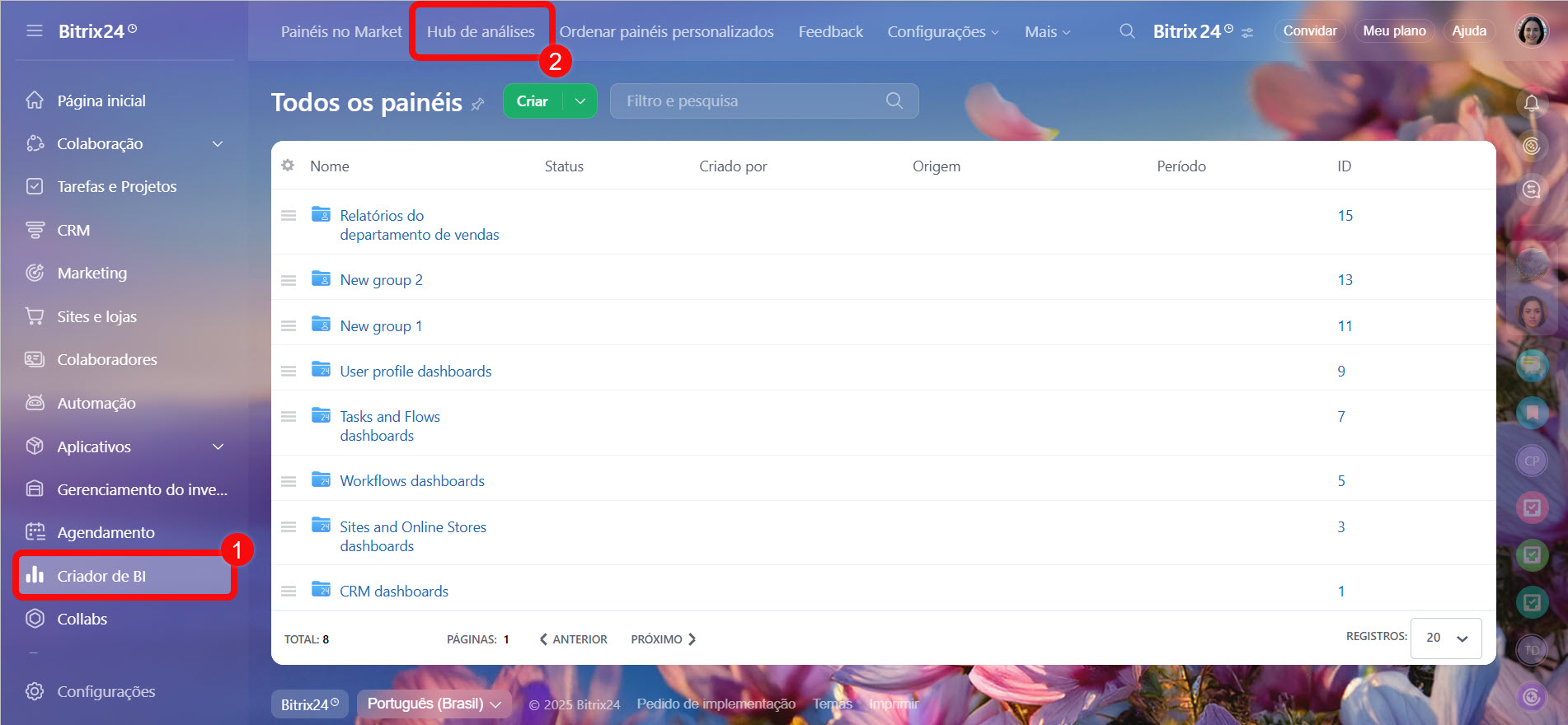Click row handle for User profile dashboards
This screenshot has width=1568, height=725.
(289, 372)
